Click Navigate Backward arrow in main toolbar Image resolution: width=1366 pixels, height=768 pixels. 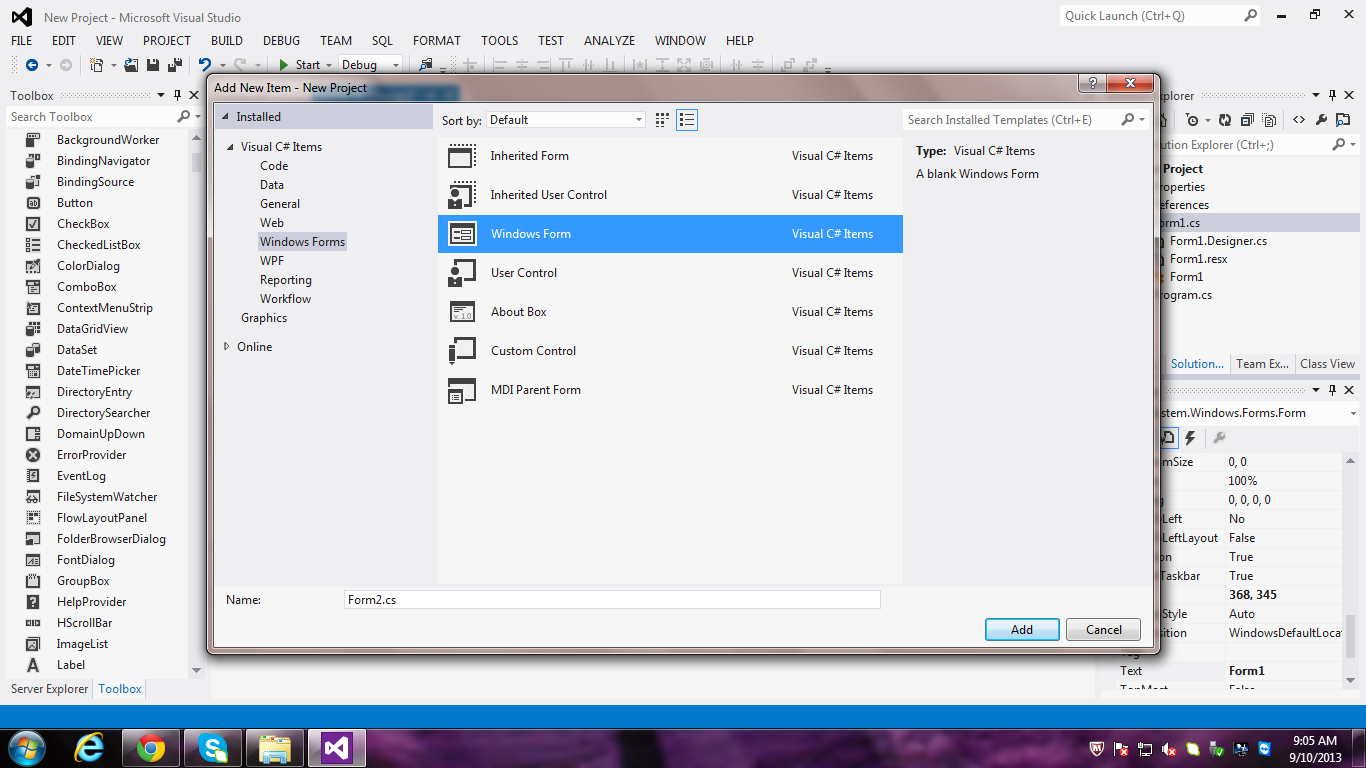(31, 65)
